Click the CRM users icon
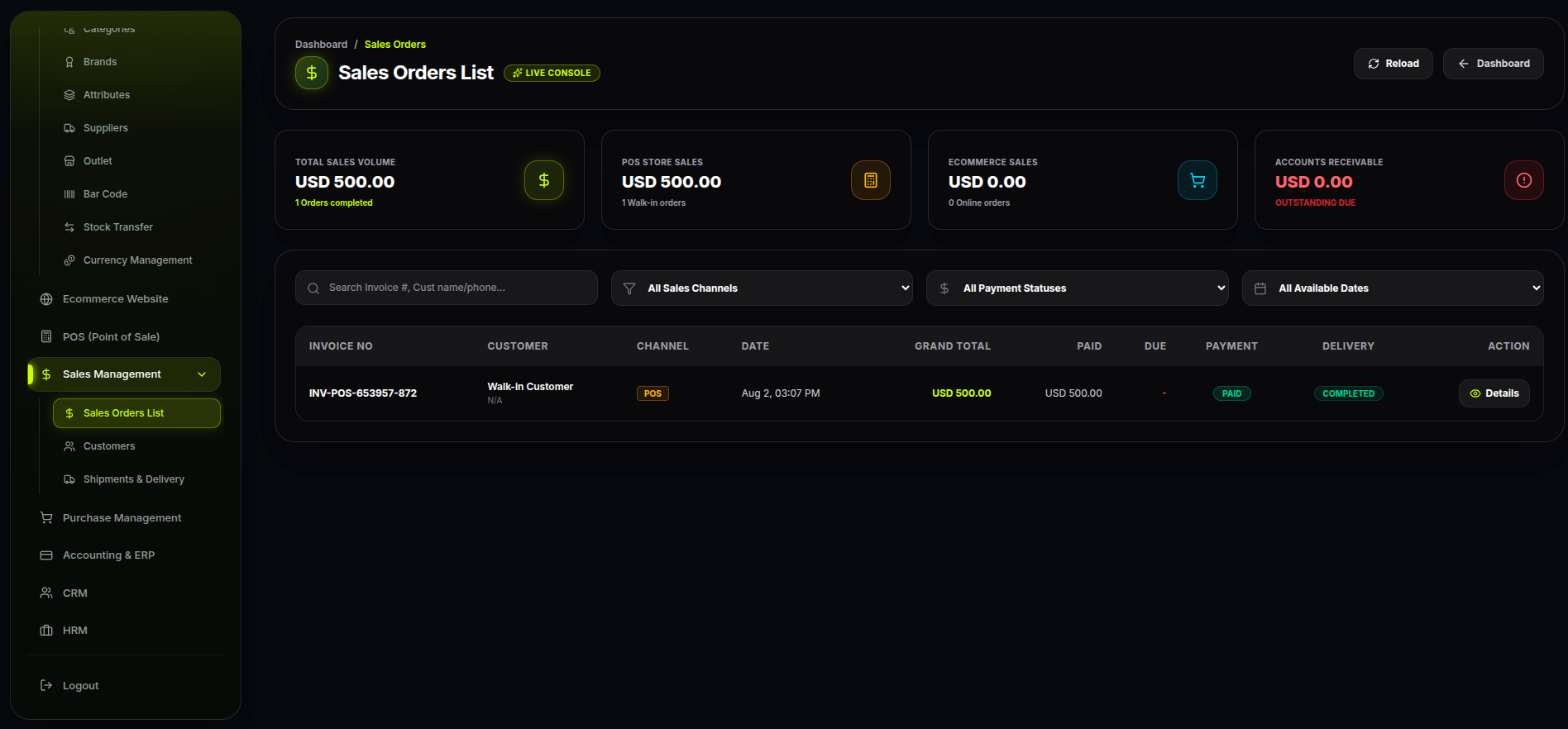Image resolution: width=1568 pixels, height=729 pixels. pos(46,593)
